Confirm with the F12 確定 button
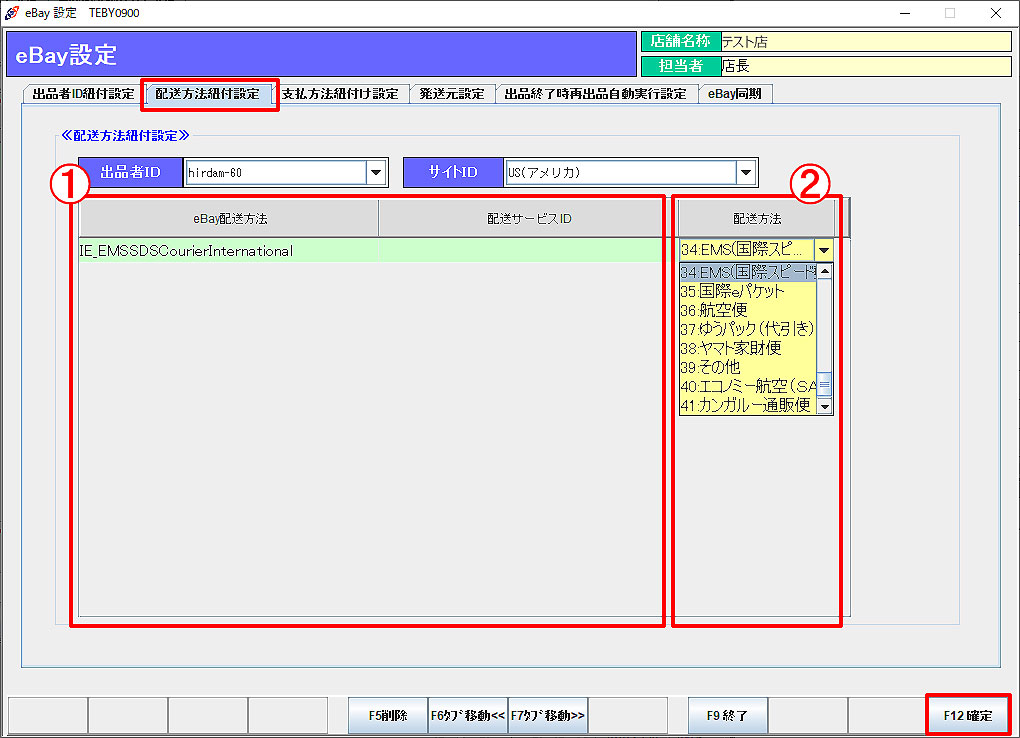1020x738 pixels. click(968, 715)
